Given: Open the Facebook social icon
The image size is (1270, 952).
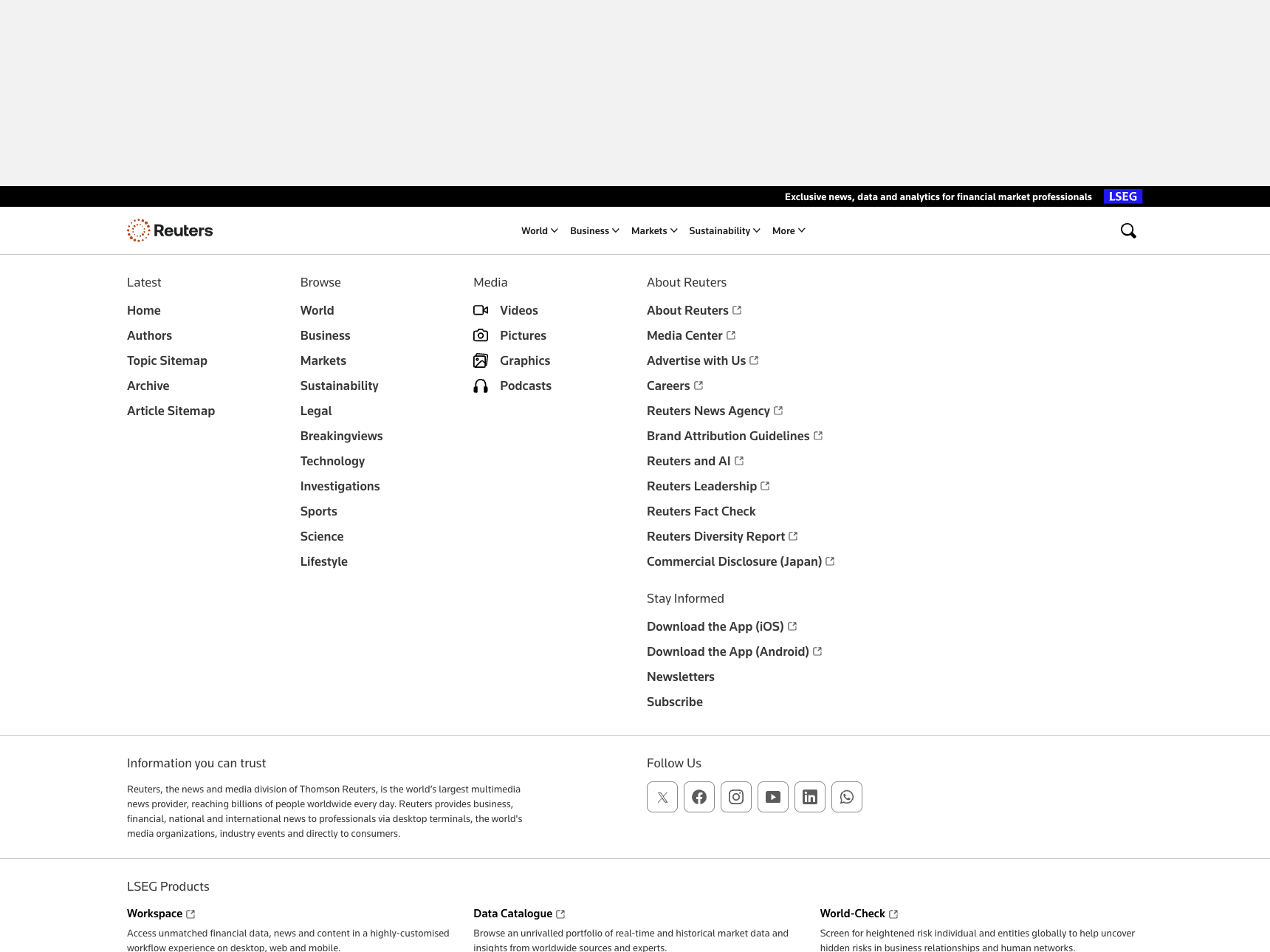Looking at the screenshot, I should coord(699,797).
